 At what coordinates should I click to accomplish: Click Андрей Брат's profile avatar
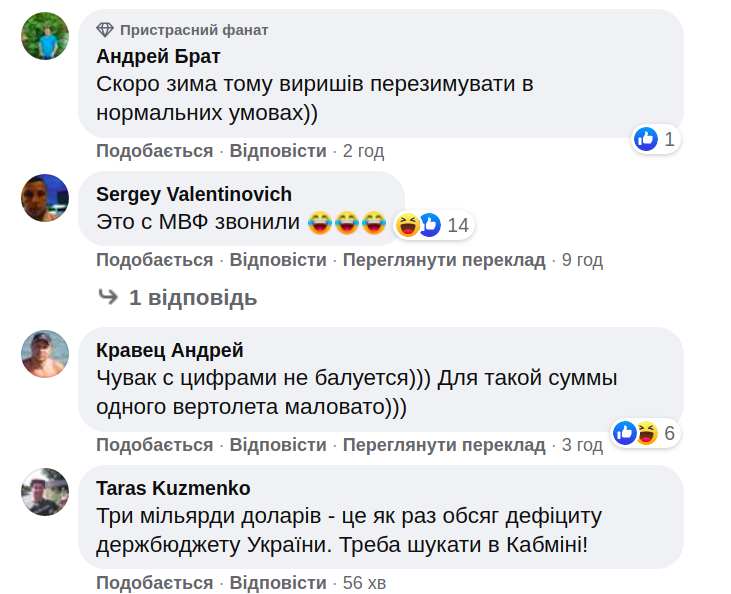pyautogui.click(x=45, y=36)
